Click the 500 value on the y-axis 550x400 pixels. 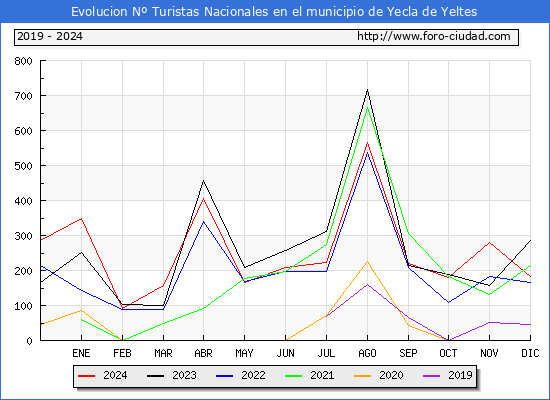coord(23,166)
